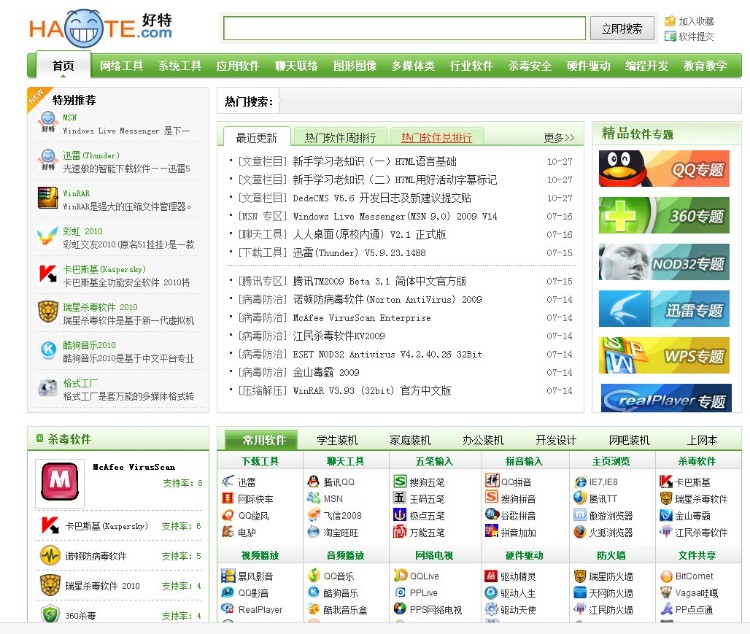Switch to the 最近更新 tab
The height and width of the screenshot is (634, 750).
click(256, 137)
